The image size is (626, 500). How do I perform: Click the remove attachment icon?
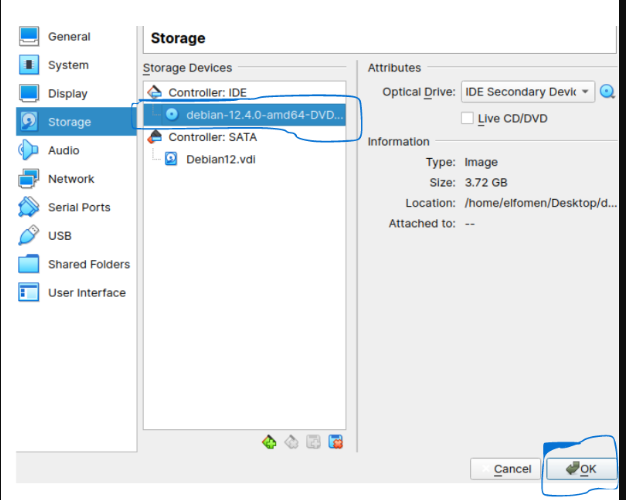(x=336, y=442)
